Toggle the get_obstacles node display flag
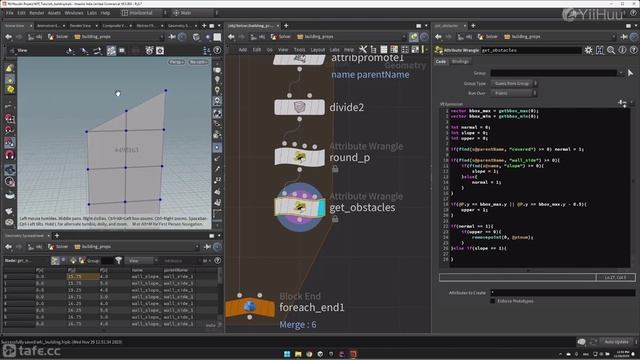640x360 pixels. click(x=322, y=207)
